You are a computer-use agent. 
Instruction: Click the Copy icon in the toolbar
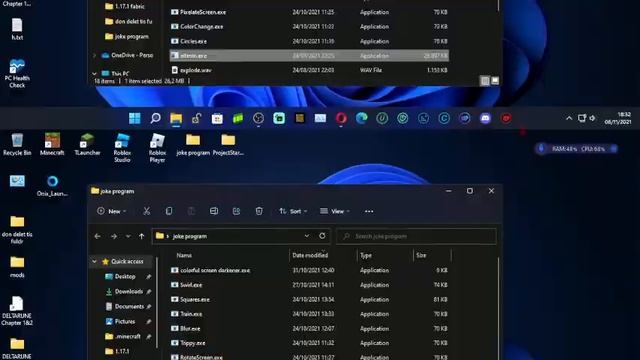click(169, 211)
